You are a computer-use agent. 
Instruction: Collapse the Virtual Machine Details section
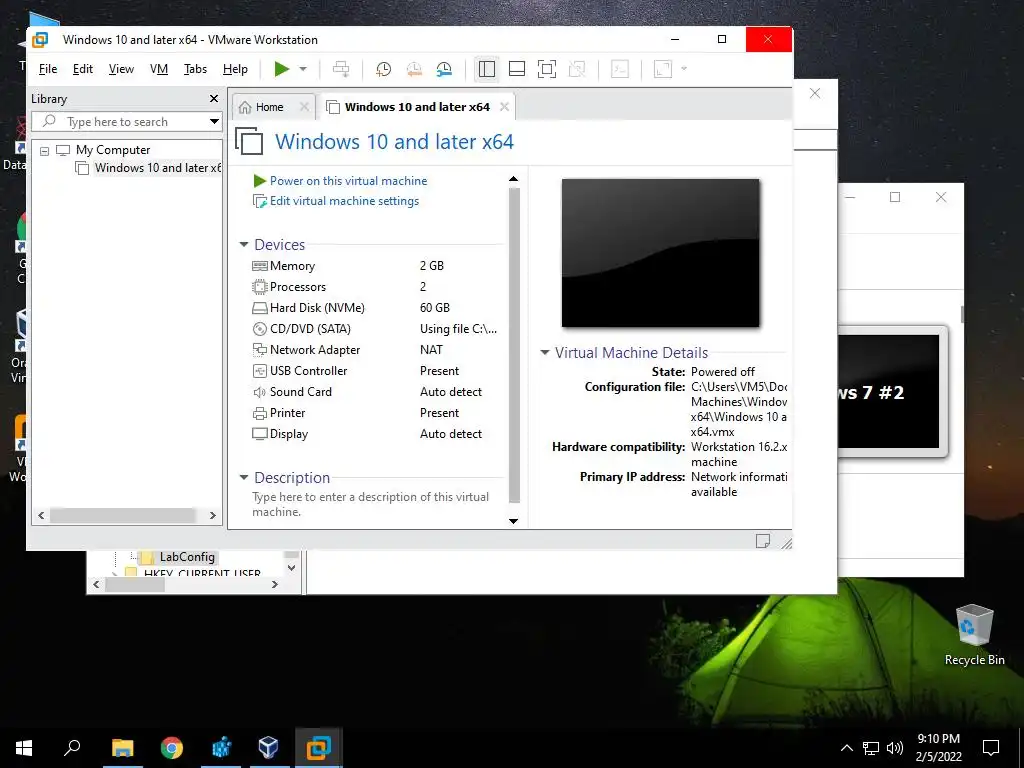(x=545, y=353)
